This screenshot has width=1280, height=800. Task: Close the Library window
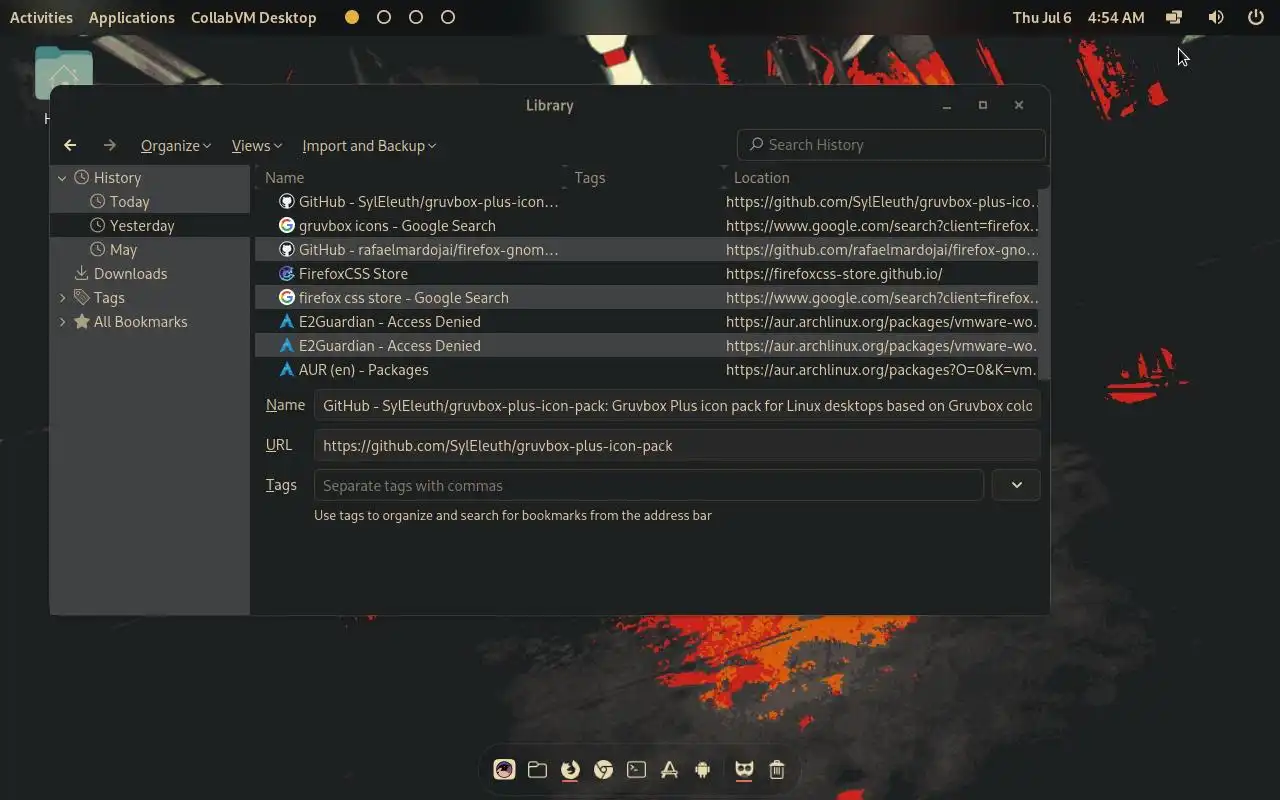point(1019,105)
